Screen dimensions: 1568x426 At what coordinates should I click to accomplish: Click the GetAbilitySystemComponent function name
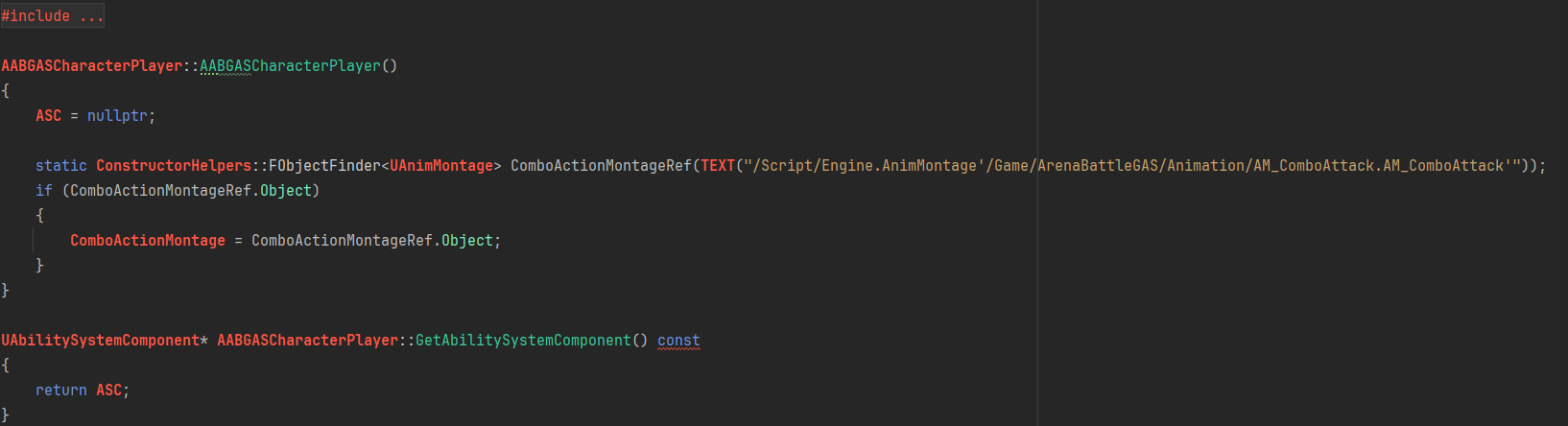click(523, 341)
